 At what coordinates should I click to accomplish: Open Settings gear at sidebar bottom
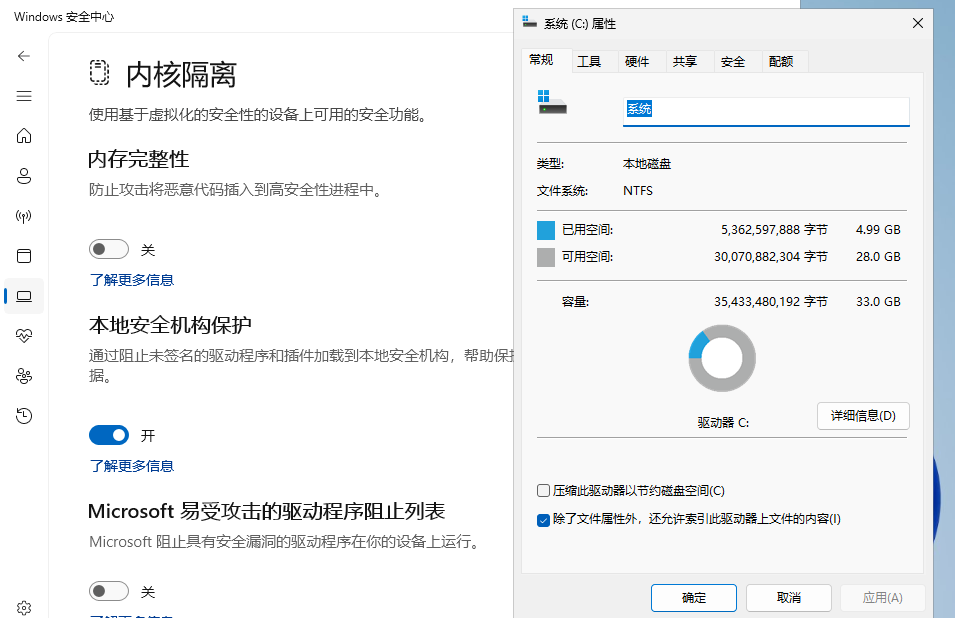pos(24,607)
